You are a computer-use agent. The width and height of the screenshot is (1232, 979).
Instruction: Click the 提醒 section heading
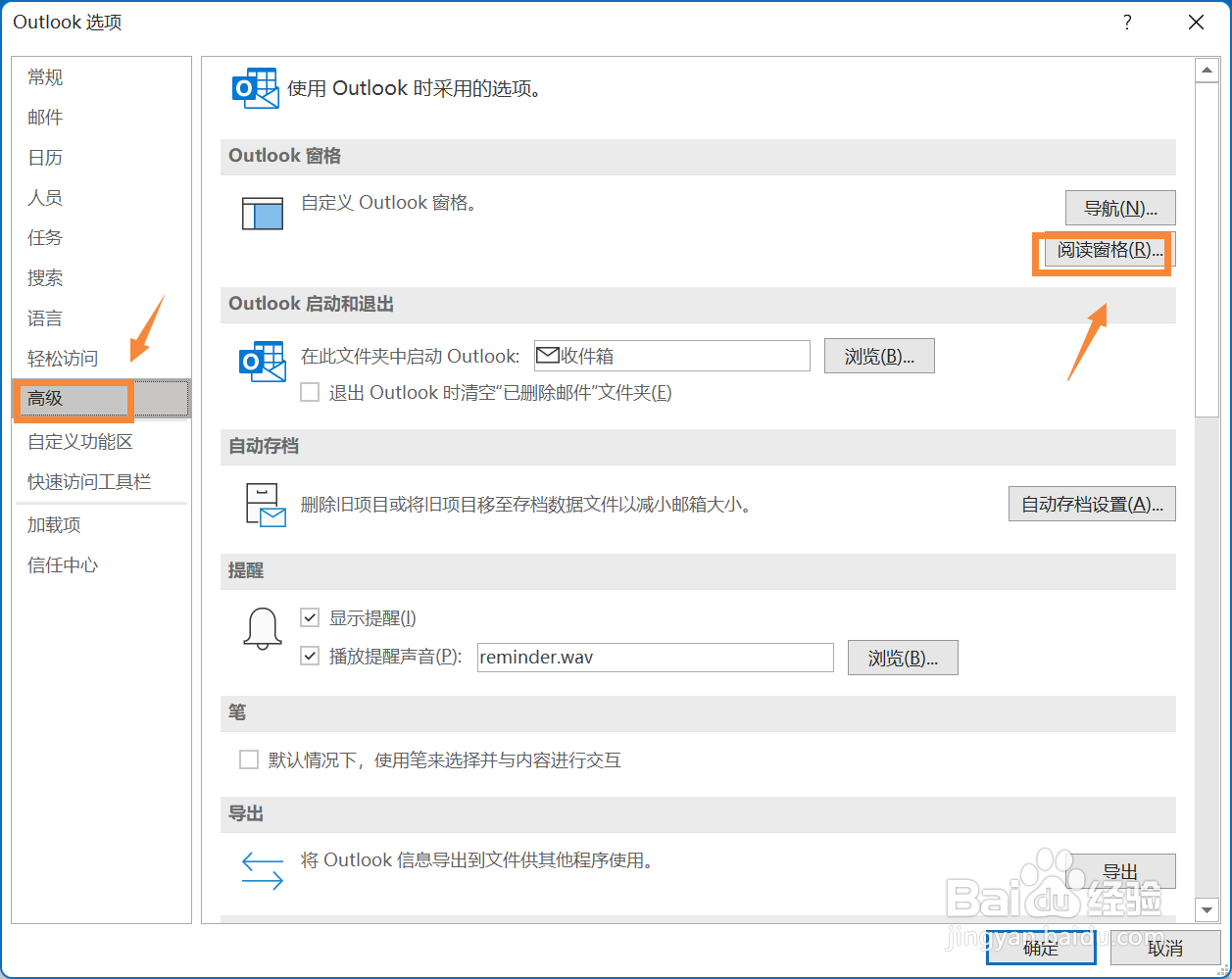tap(246, 570)
